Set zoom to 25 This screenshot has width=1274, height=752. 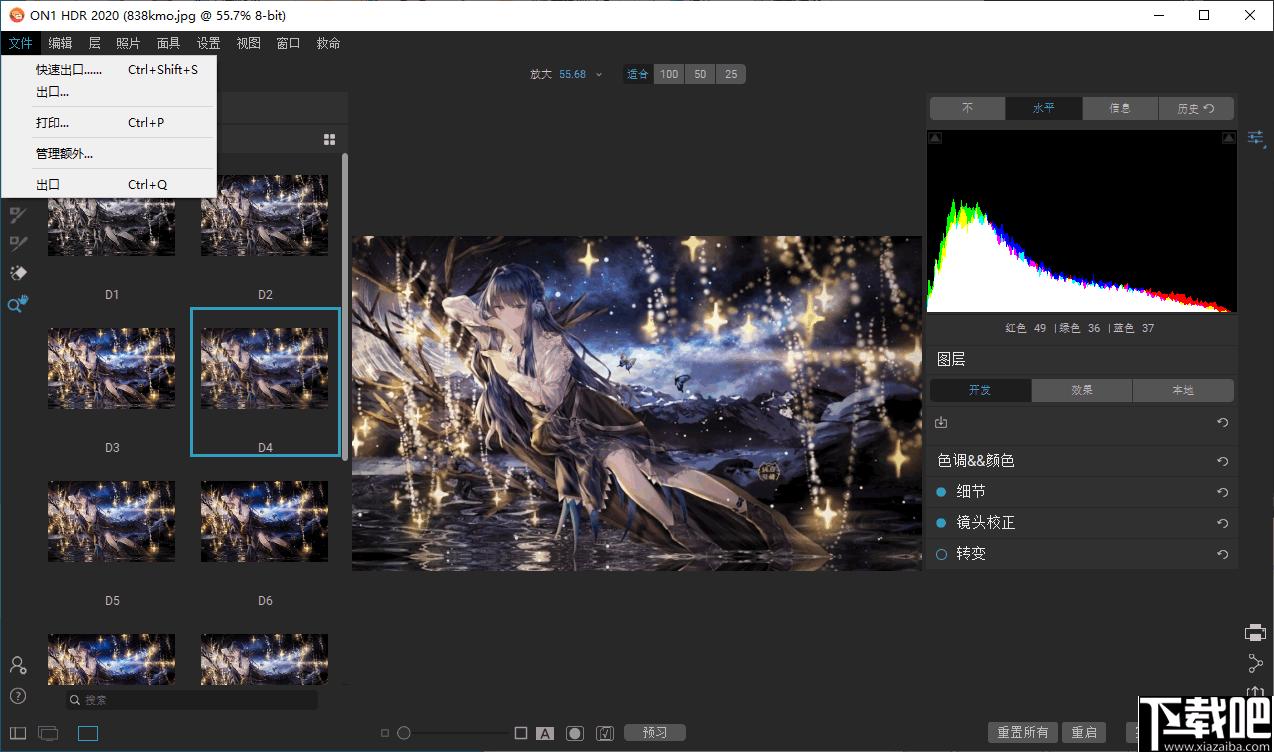(731, 74)
